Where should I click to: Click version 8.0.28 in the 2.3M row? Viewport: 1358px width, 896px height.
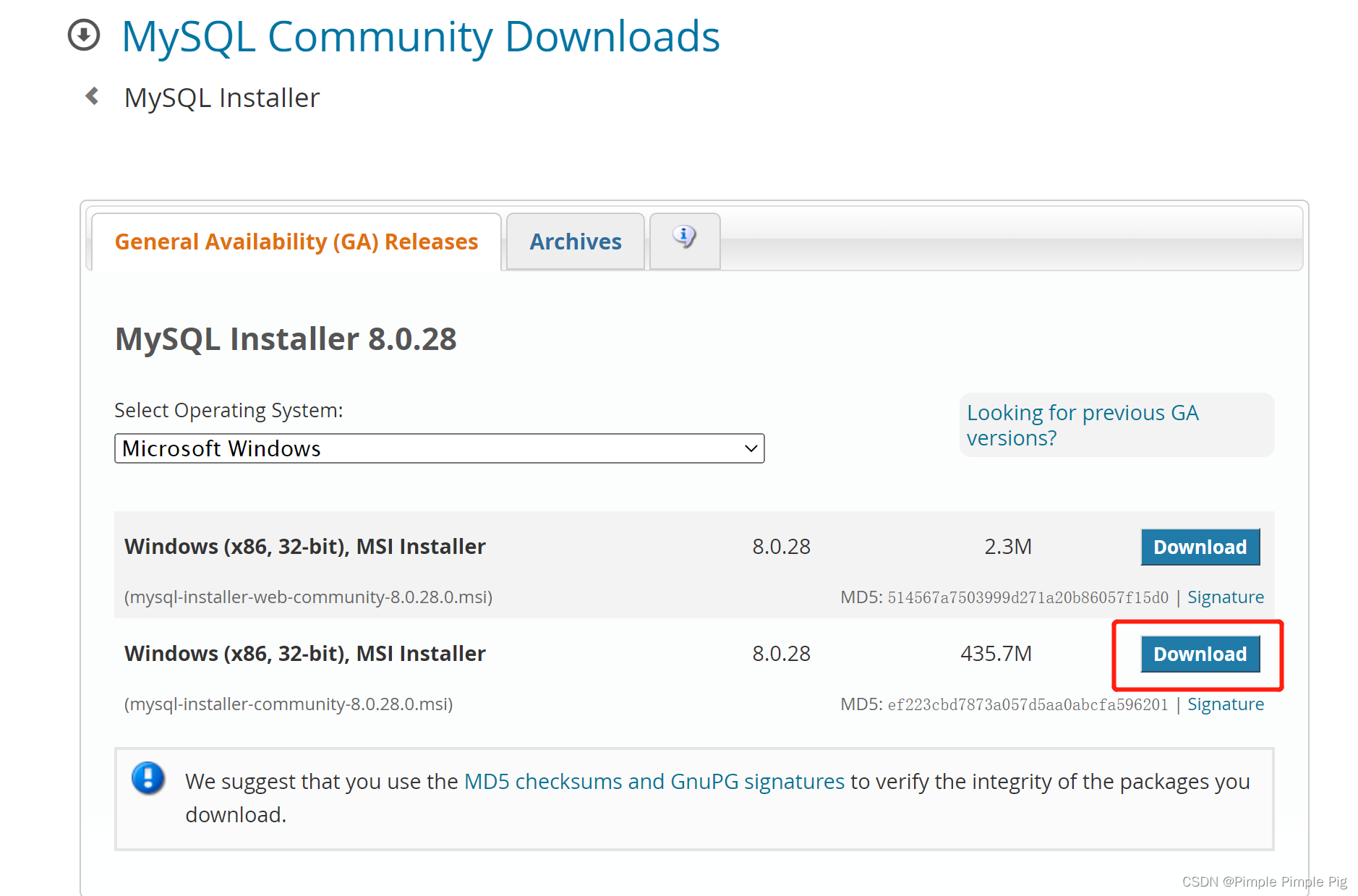(x=781, y=547)
